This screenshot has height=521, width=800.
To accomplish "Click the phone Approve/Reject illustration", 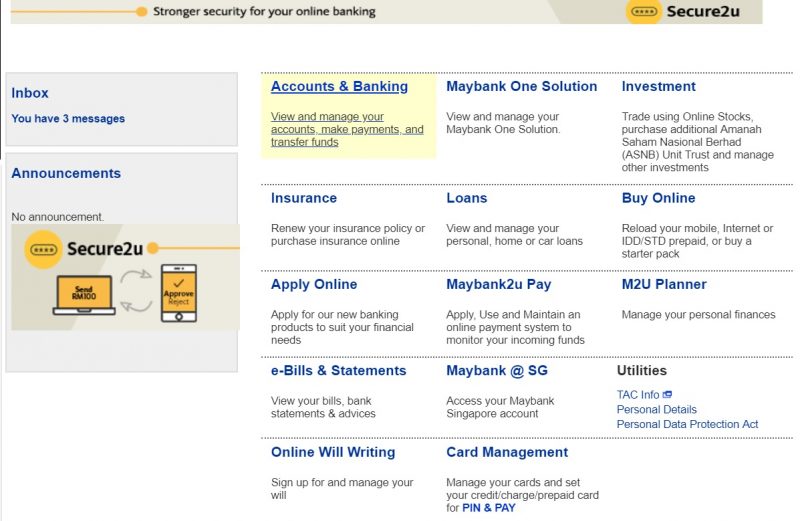I will pyautogui.click(x=179, y=293).
